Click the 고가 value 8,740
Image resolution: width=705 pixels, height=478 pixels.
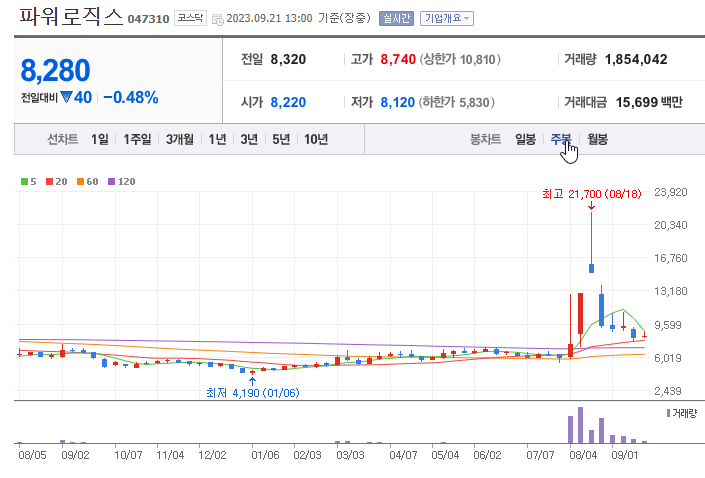(398, 59)
